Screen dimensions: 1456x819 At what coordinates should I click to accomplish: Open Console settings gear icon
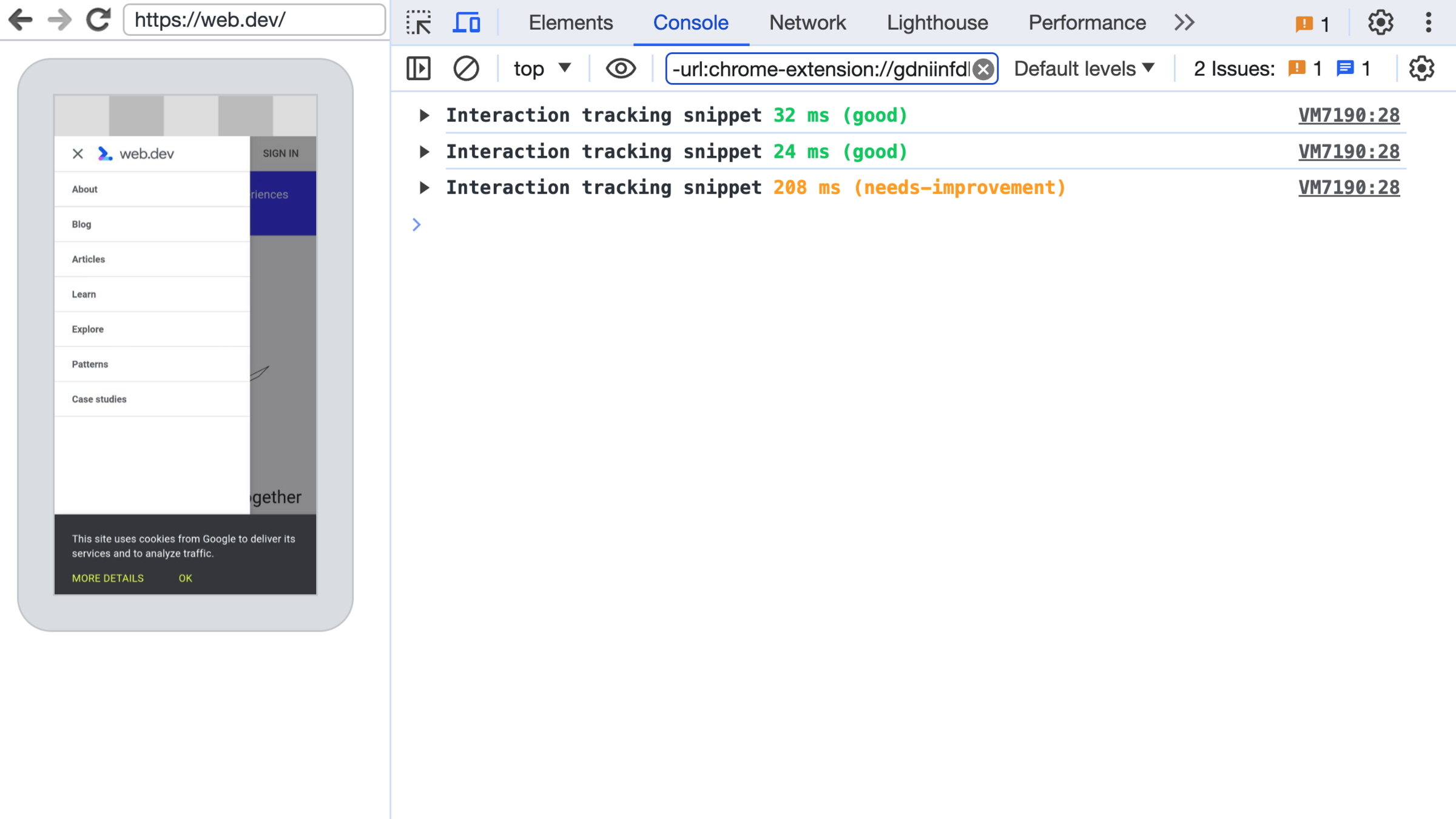(1421, 69)
